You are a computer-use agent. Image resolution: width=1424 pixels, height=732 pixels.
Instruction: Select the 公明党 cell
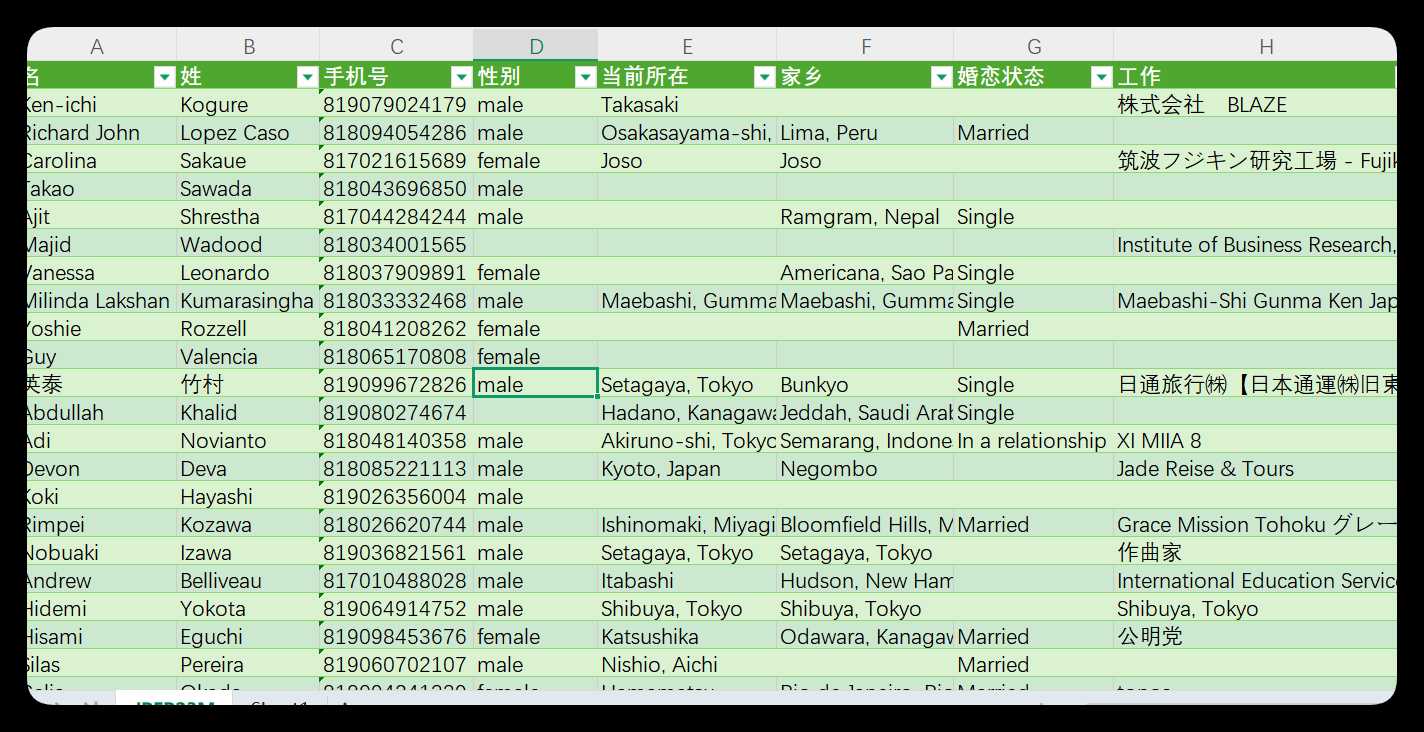tap(1255, 636)
